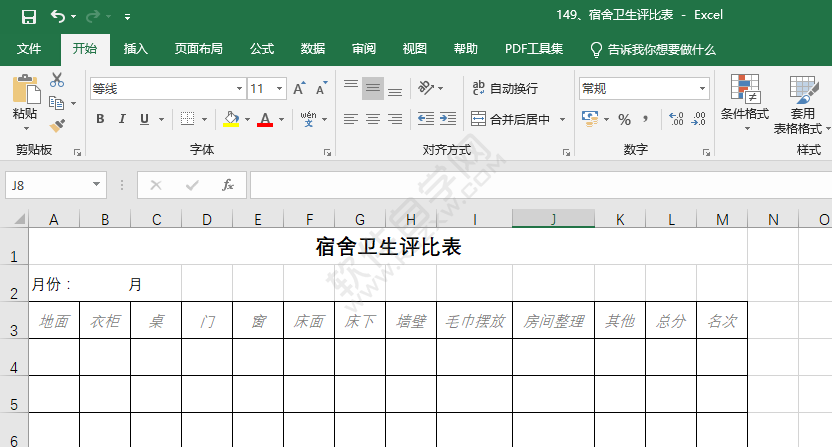Click the Format Painter brush icon
Screen dimensions: 832x447
[x=57, y=125]
